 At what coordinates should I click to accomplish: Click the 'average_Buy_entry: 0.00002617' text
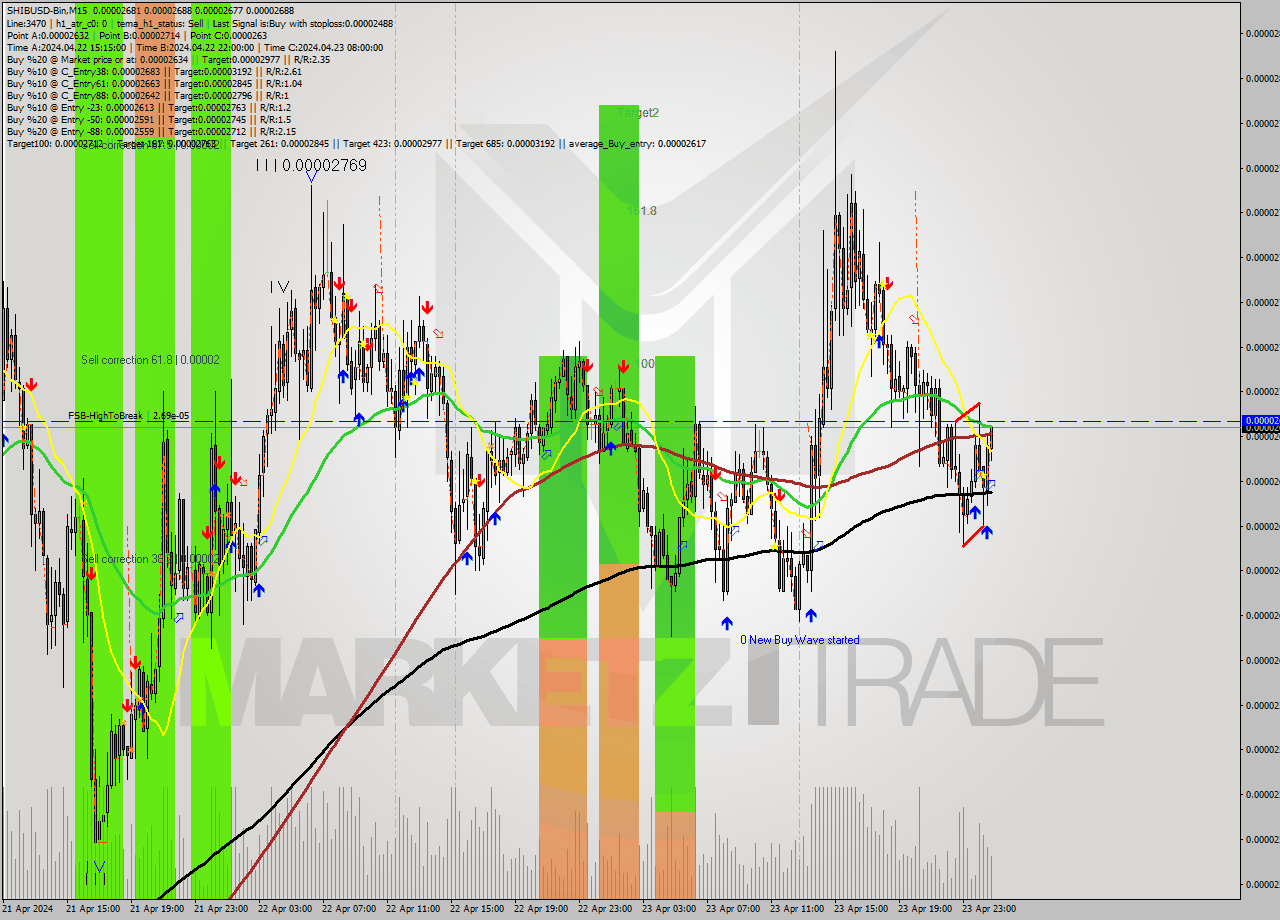pyautogui.click(x=639, y=143)
